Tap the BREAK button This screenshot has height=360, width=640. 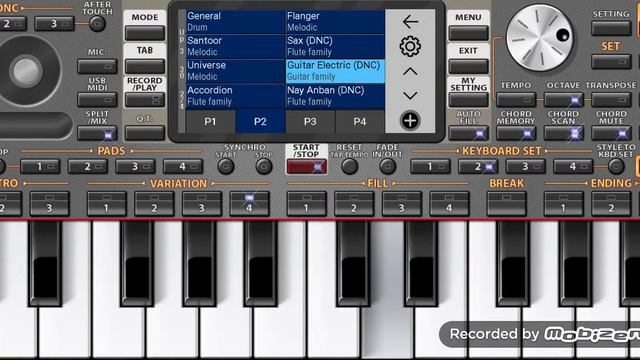507,203
